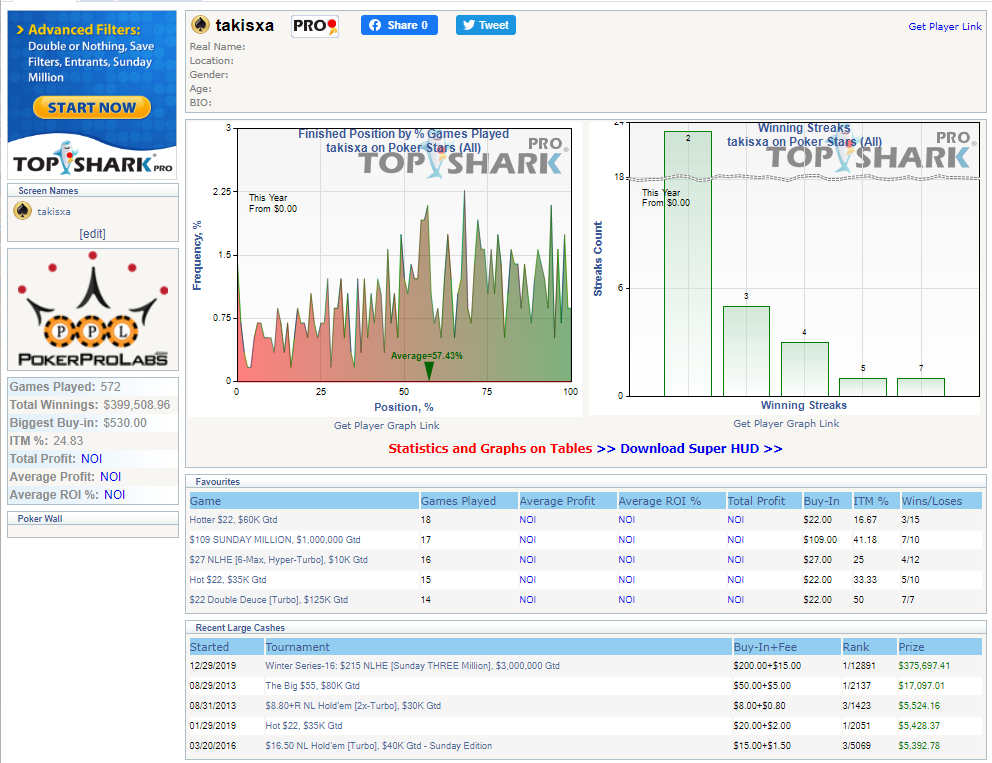Open the PokerProLabs logo banner

(93, 309)
